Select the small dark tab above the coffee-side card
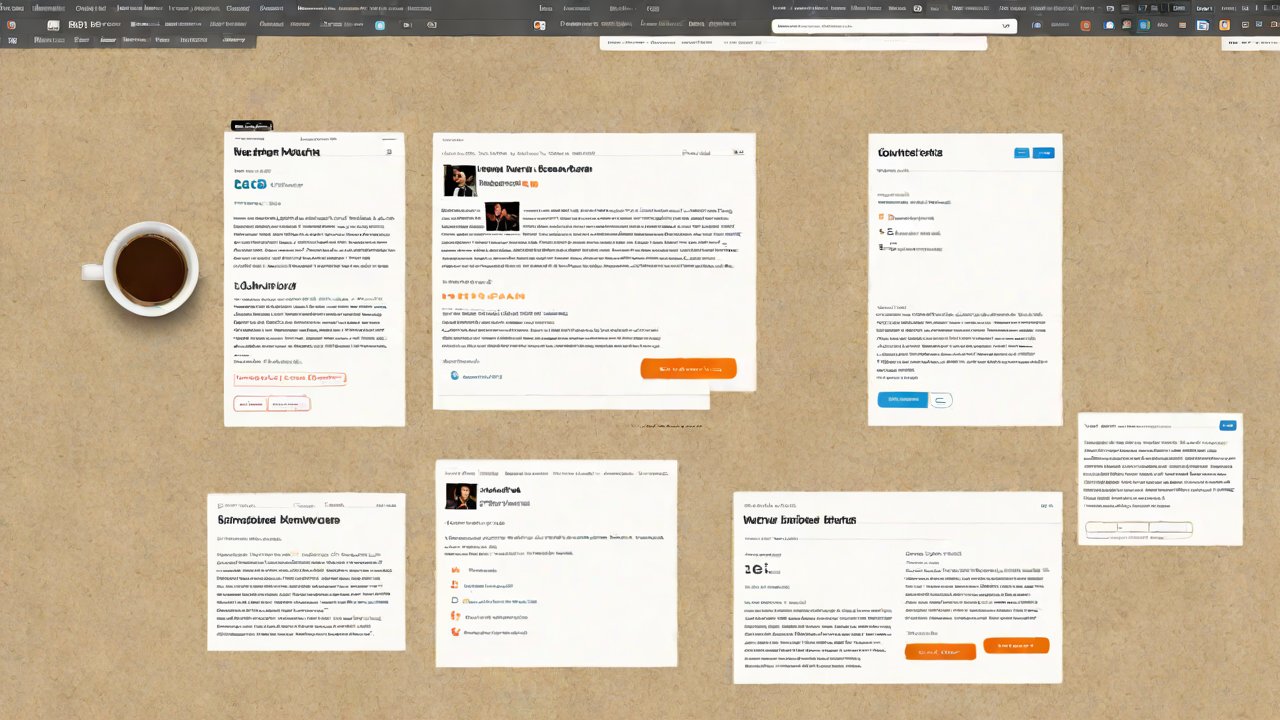The image size is (1280, 720). coord(251,126)
